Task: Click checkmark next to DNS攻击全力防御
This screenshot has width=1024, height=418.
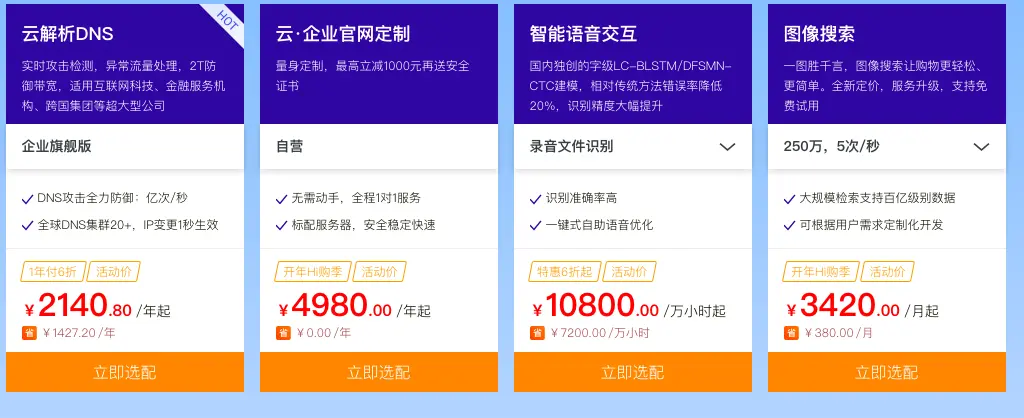Action: coord(27,199)
